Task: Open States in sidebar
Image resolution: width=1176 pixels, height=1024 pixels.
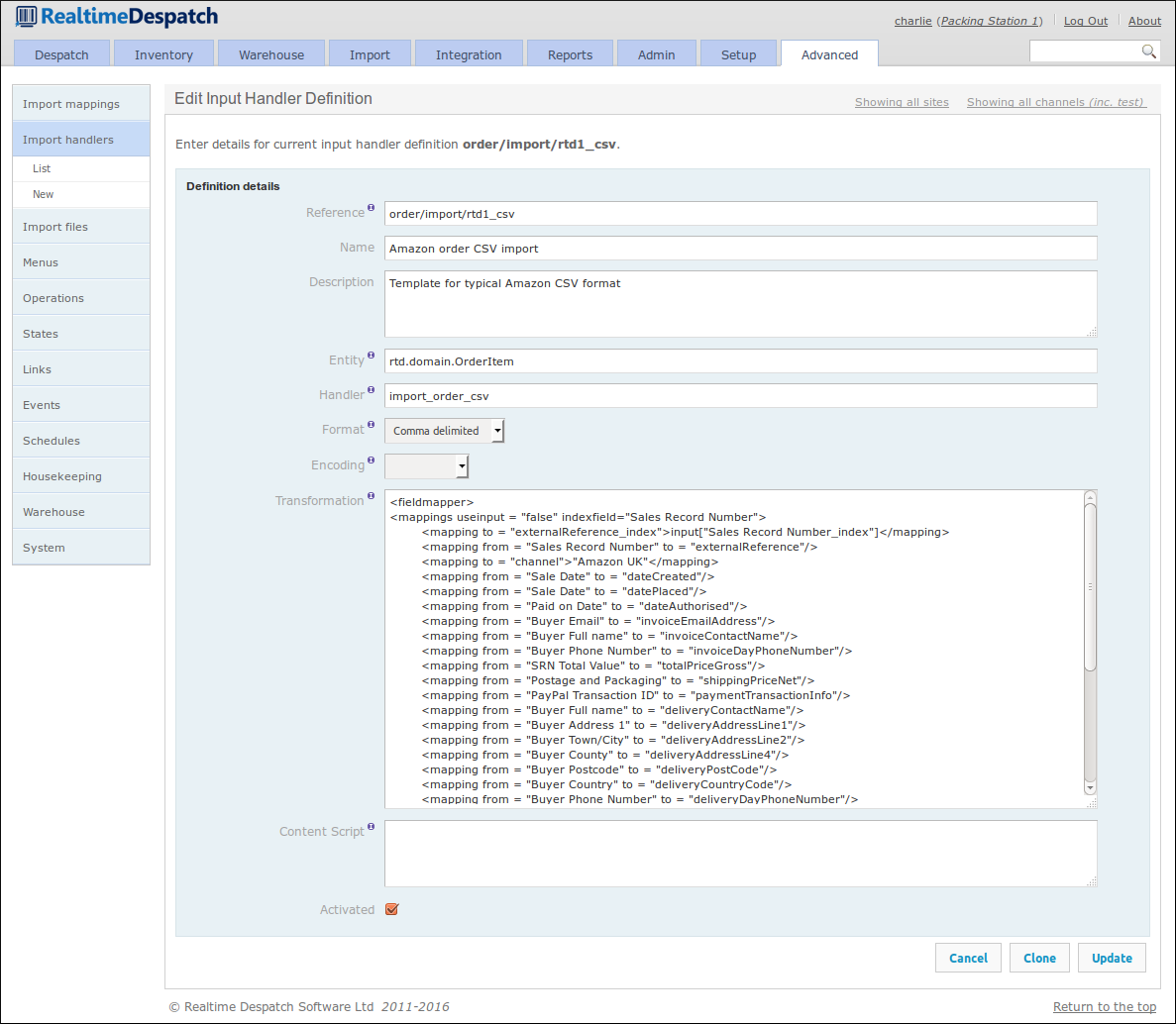Action: pos(81,334)
